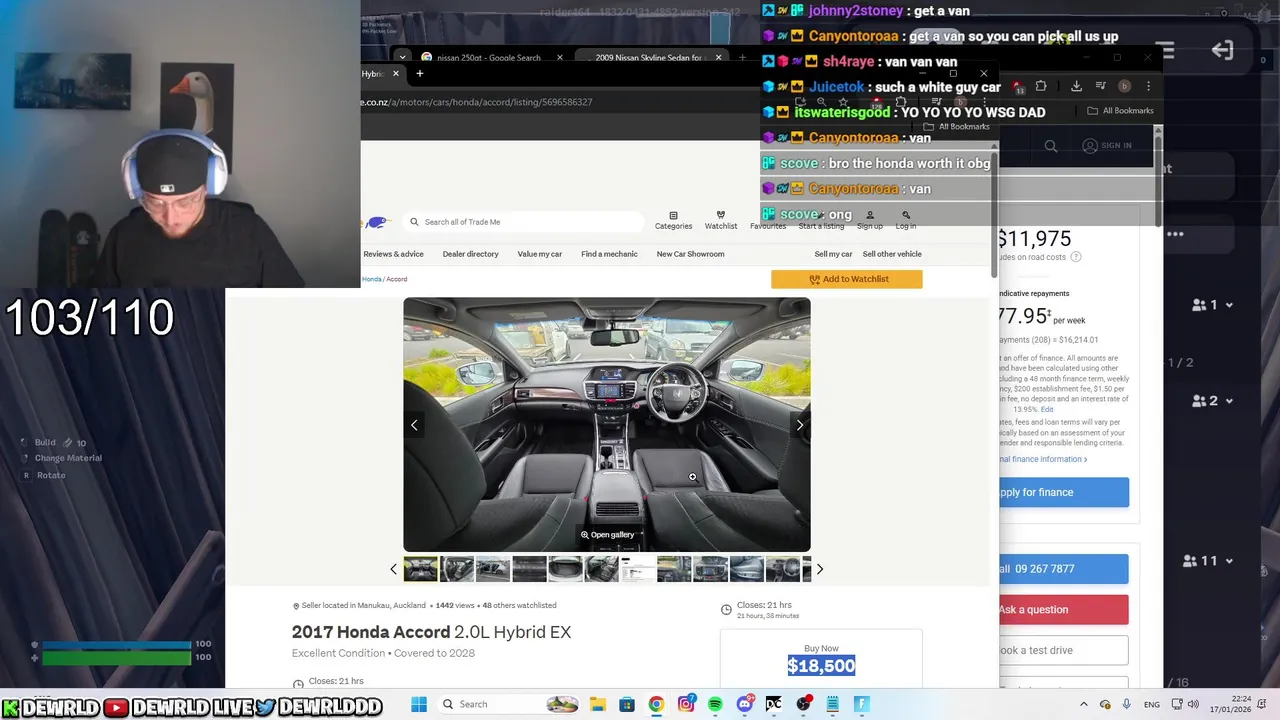Click Open gallery magnifier on photo
The height and width of the screenshot is (720, 1280).
click(585, 535)
